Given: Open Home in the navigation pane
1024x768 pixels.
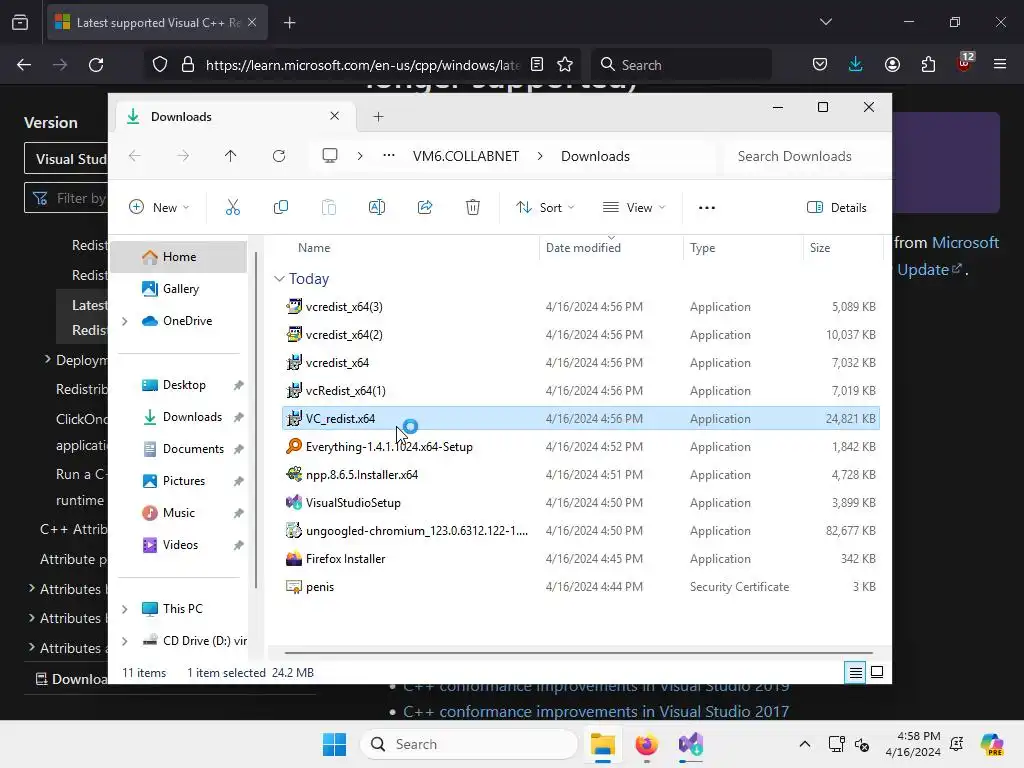Looking at the screenshot, I should tap(179, 257).
